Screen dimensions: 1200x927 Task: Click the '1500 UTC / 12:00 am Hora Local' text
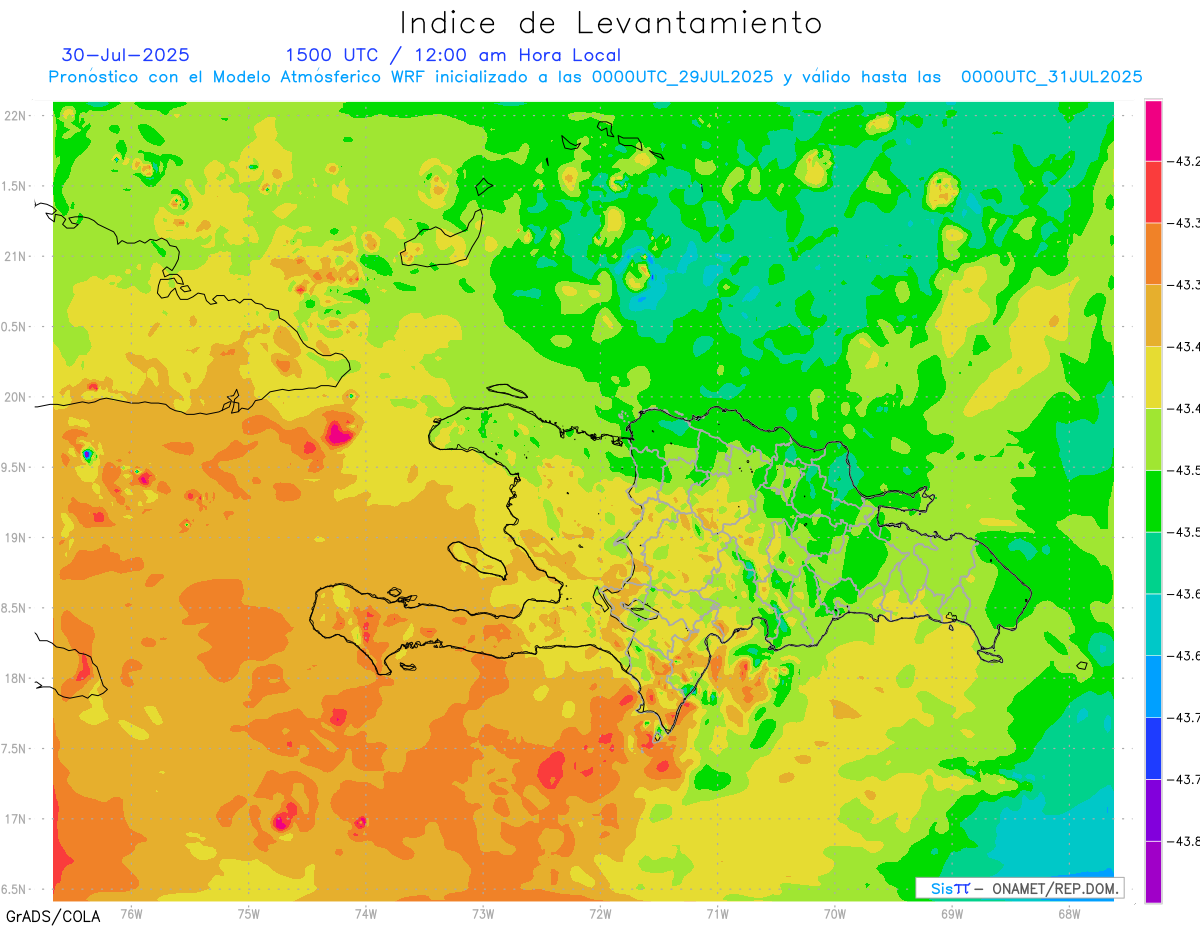453,56
